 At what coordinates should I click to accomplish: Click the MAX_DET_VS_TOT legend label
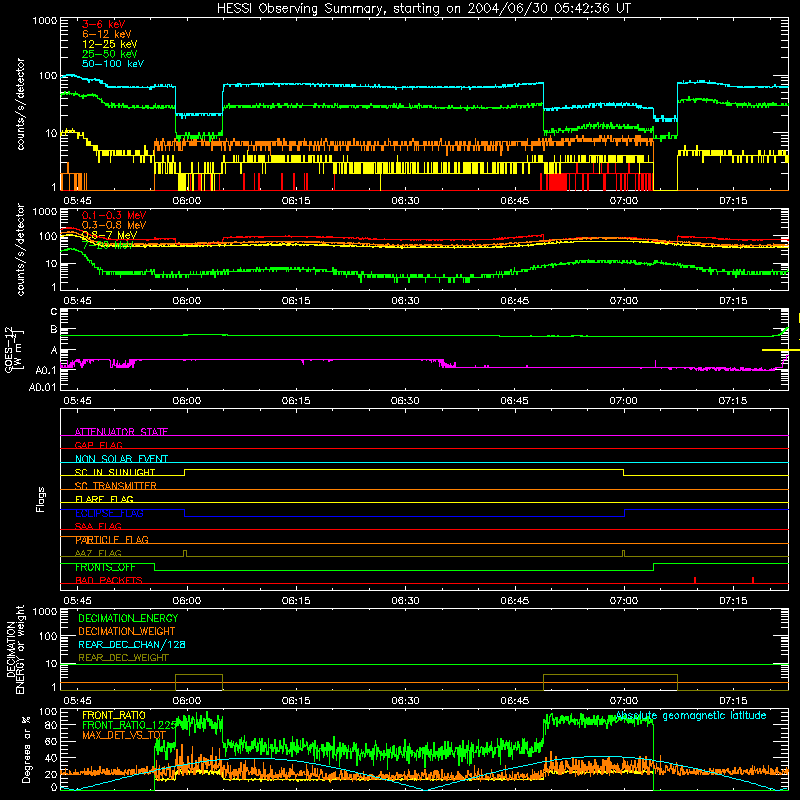click(x=124, y=735)
